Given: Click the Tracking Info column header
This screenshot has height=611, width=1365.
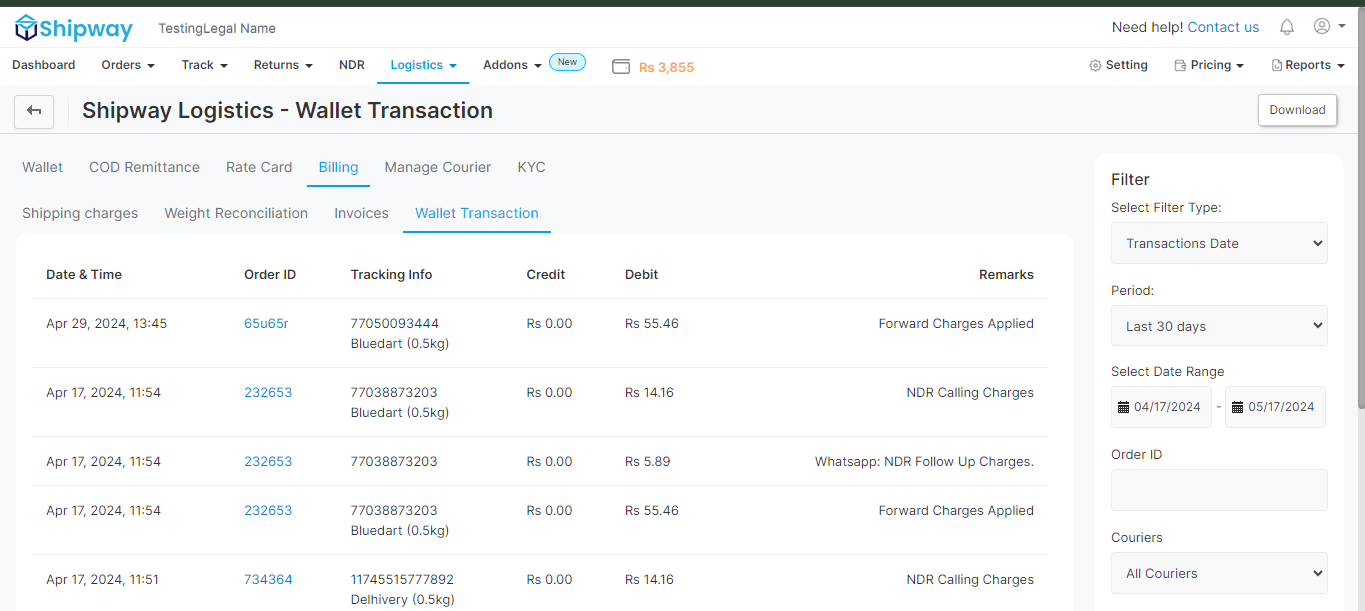Looking at the screenshot, I should click(x=392, y=275).
